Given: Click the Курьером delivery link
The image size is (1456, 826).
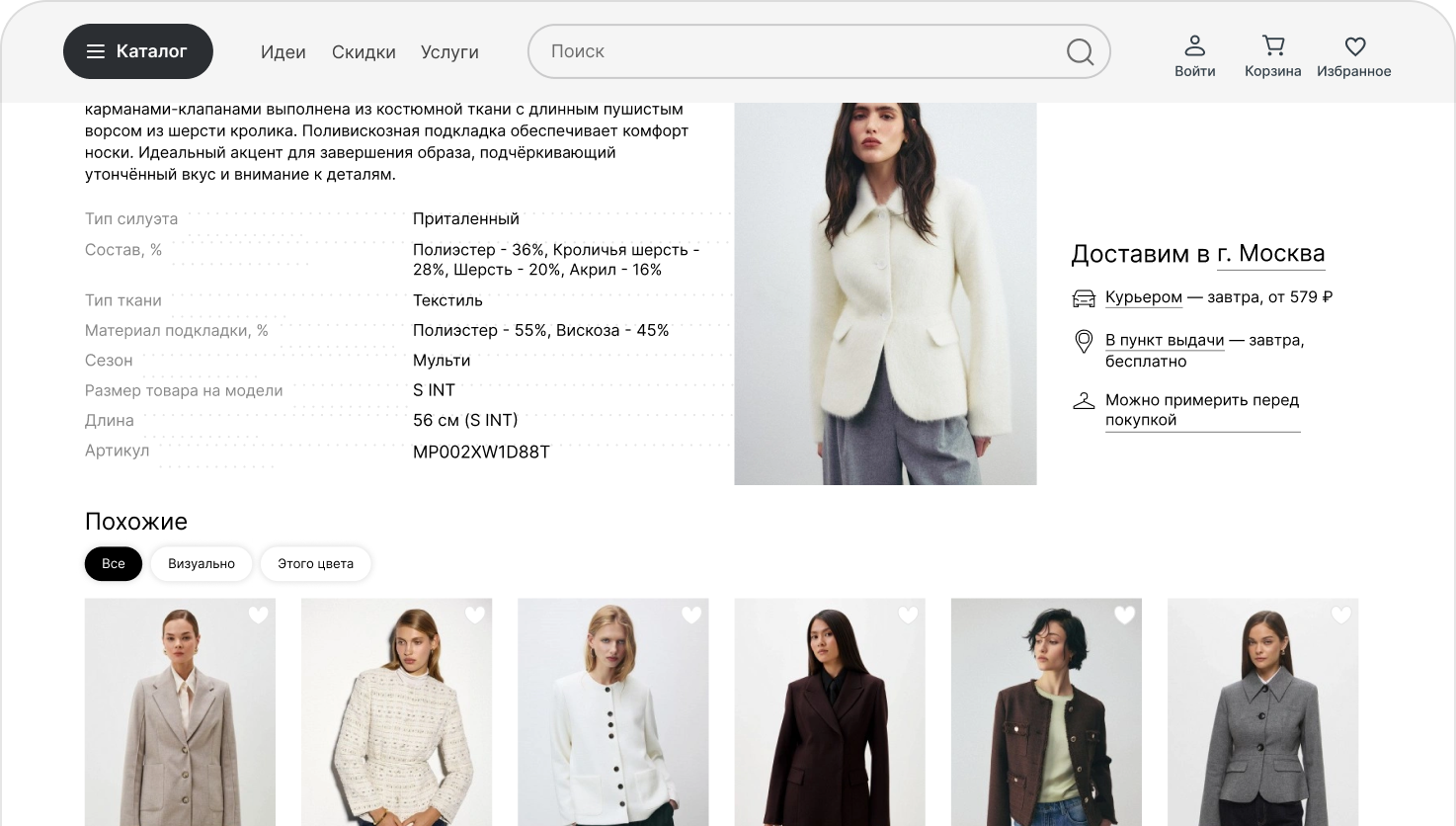Looking at the screenshot, I should click(x=1143, y=297).
